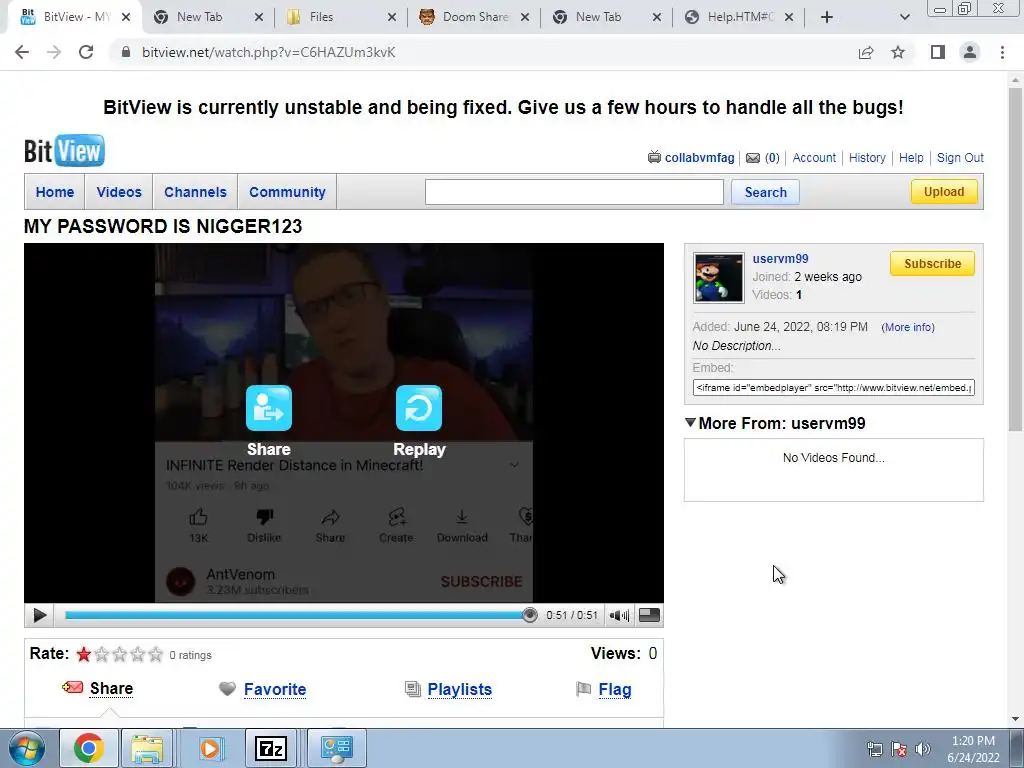Go back with the browser back arrow

pyautogui.click(x=22, y=52)
